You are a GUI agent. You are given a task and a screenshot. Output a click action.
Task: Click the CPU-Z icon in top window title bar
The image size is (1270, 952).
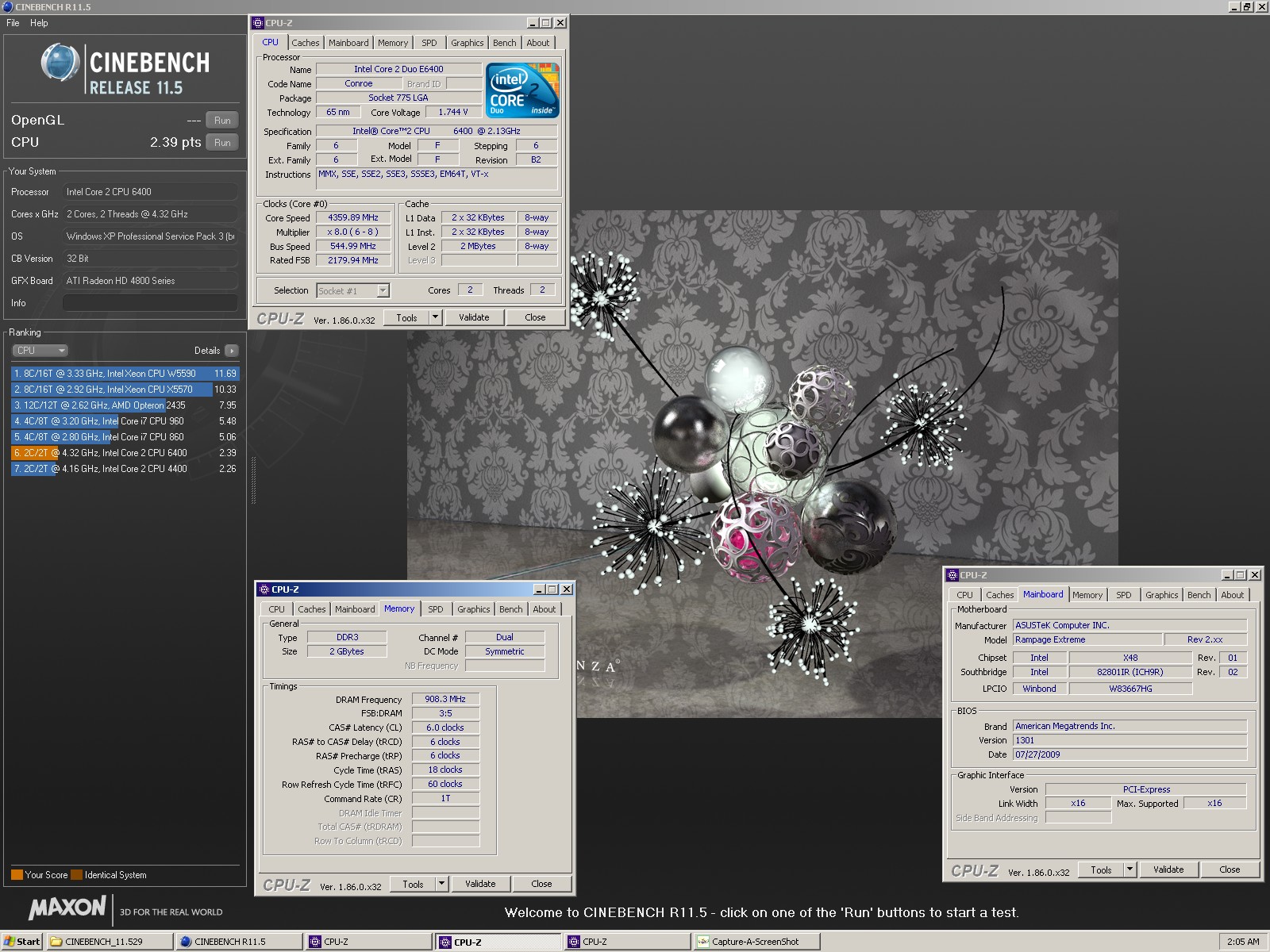tap(257, 23)
